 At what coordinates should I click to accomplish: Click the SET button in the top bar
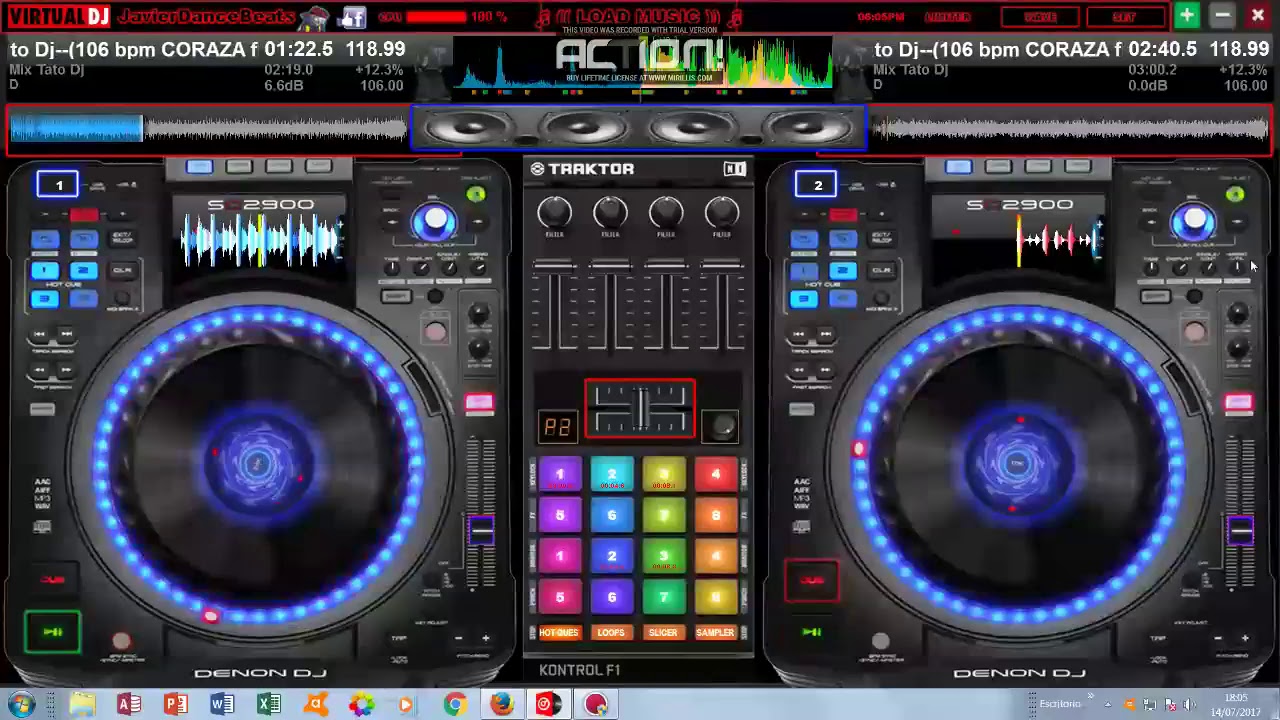click(x=1124, y=17)
